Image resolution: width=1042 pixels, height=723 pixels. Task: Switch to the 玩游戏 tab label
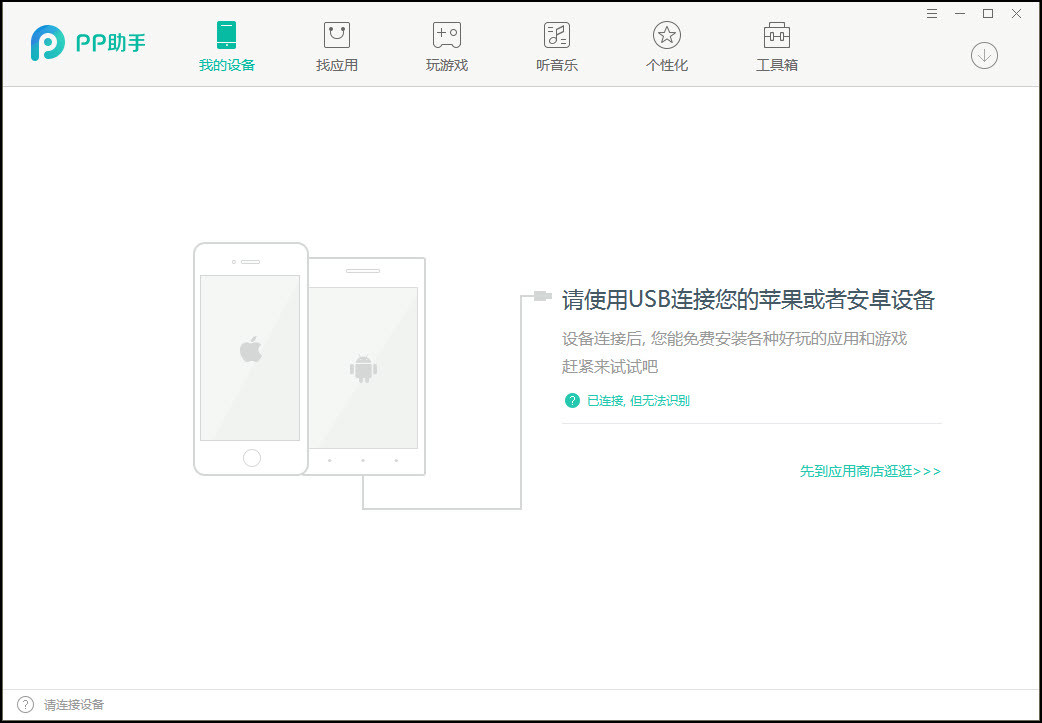click(447, 65)
